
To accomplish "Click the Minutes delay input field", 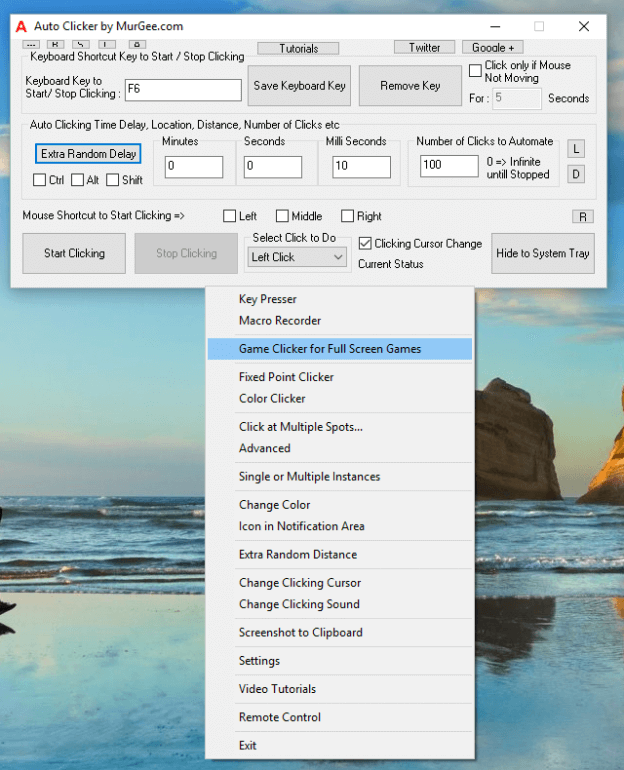I will click(x=193, y=166).
